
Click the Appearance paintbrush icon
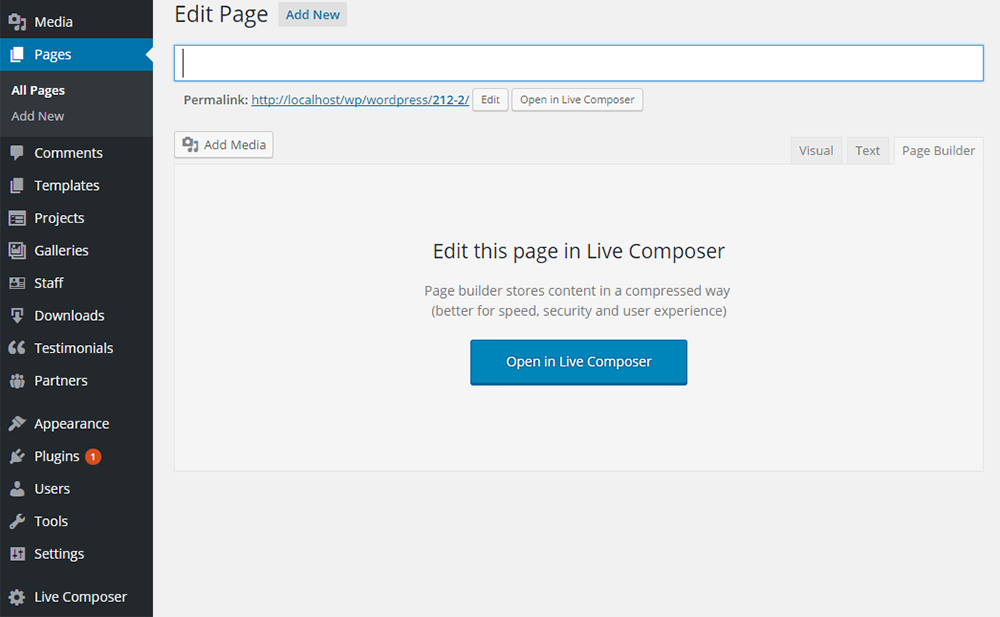[17, 423]
